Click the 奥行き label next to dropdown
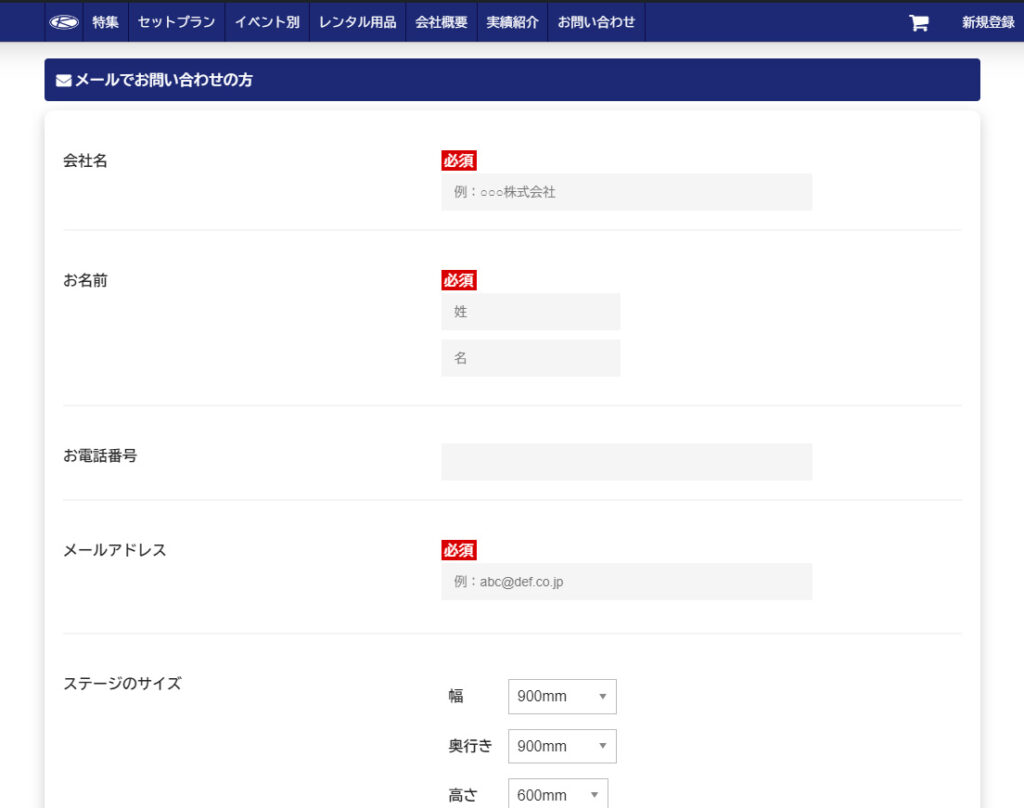Image resolution: width=1024 pixels, height=808 pixels. pyautogui.click(x=470, y=746)
